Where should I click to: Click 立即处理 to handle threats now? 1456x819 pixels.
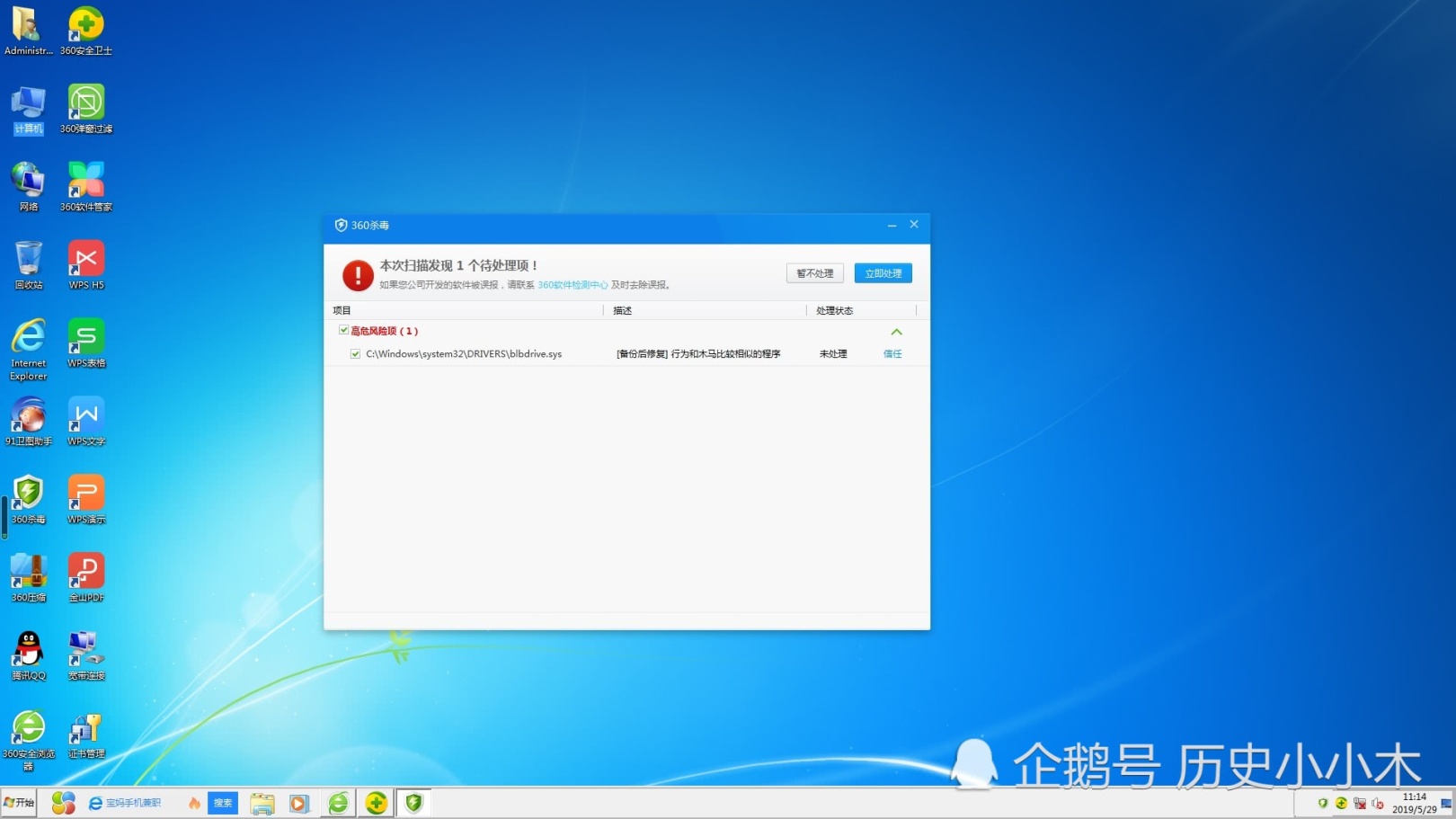click(883, 273)
